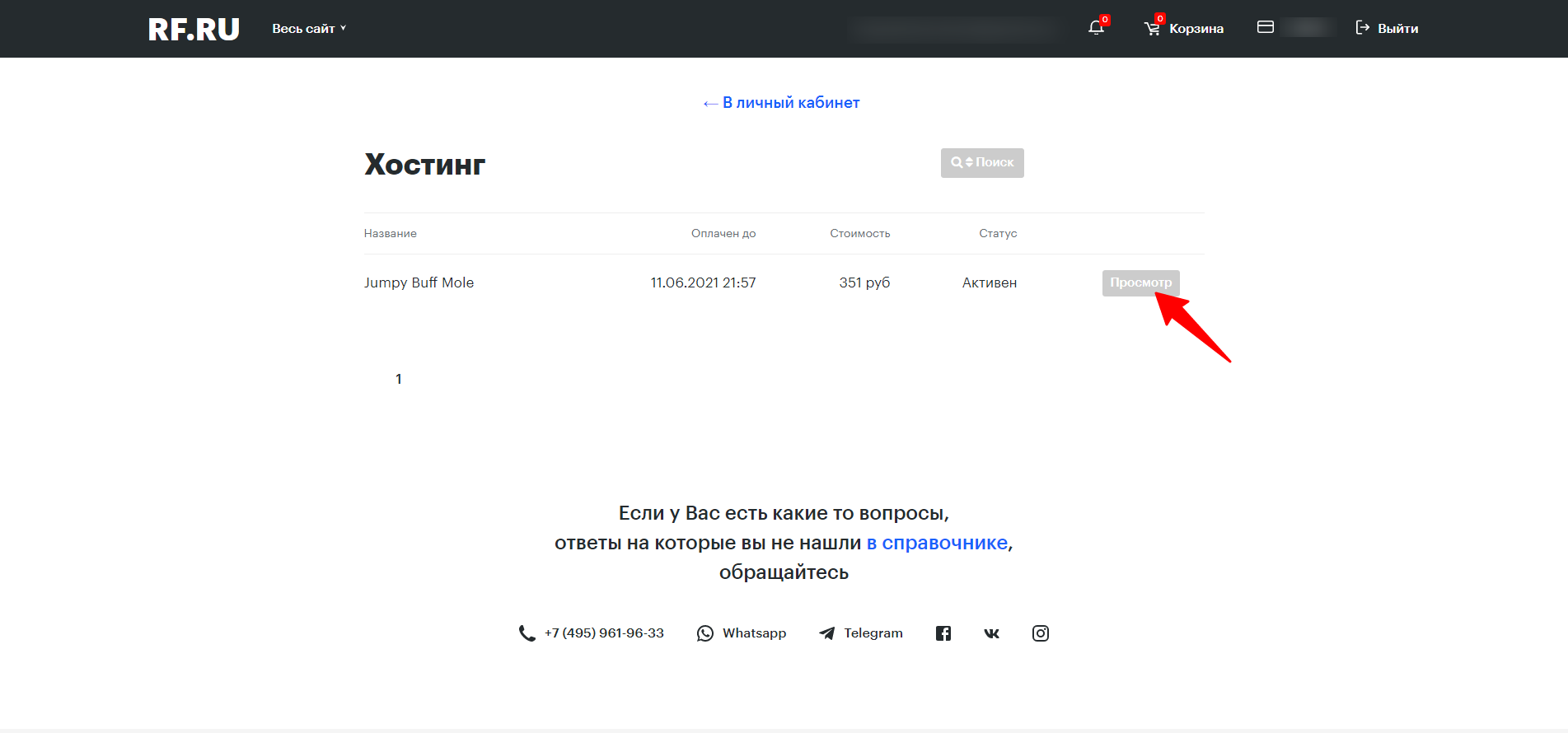
Task: Select page 1 in pagination
Action: [x=399, y=379]
